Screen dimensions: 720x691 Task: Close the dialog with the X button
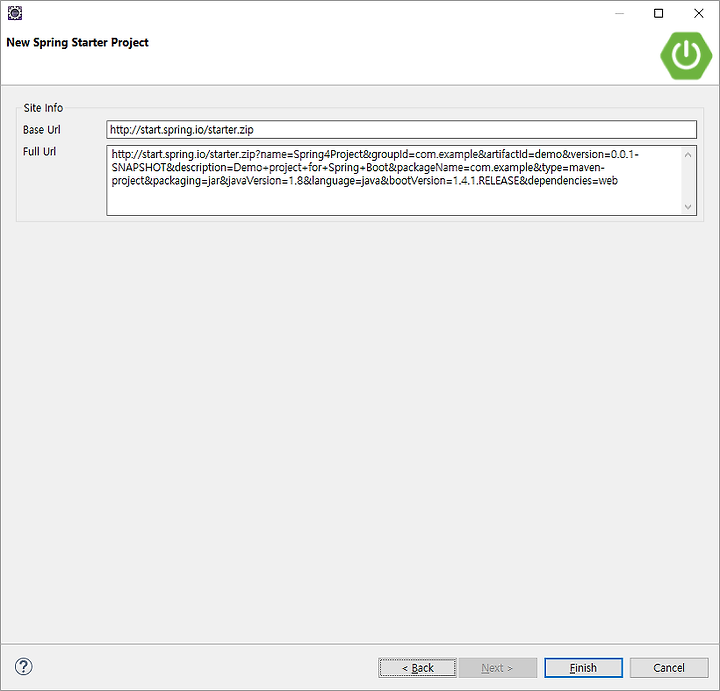click(x=698, y=13)
